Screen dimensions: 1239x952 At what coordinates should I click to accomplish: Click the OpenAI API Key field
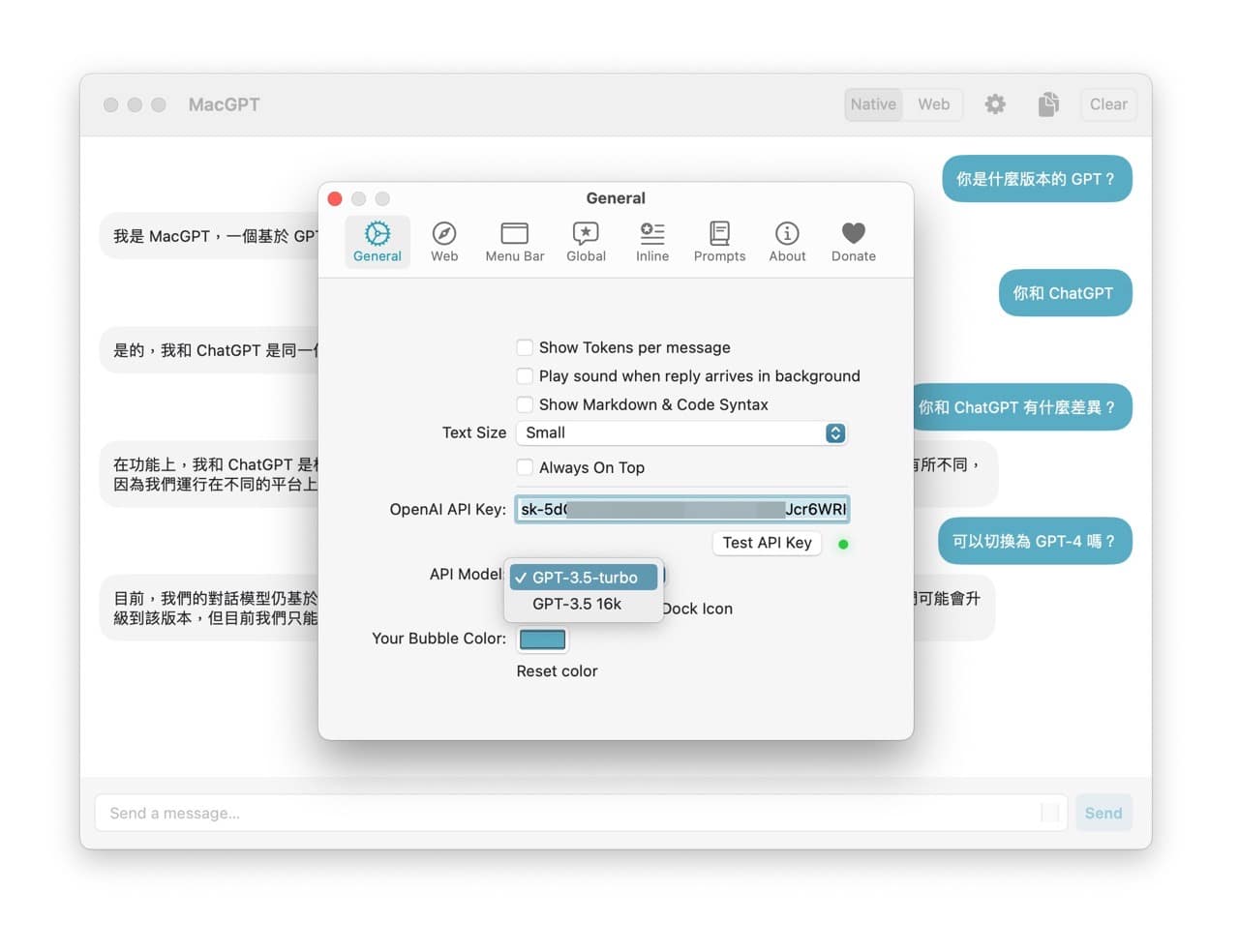[x=682, y=509]
